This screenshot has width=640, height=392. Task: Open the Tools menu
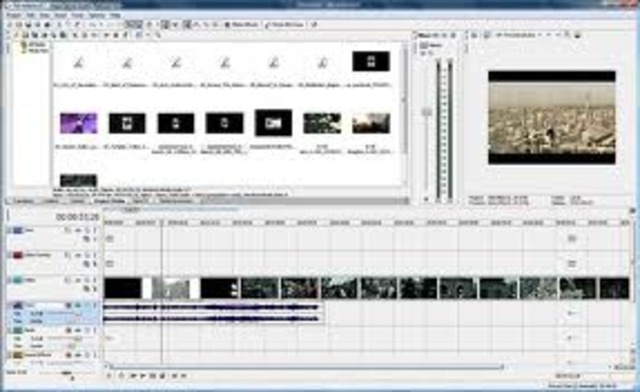pos(78,15)
